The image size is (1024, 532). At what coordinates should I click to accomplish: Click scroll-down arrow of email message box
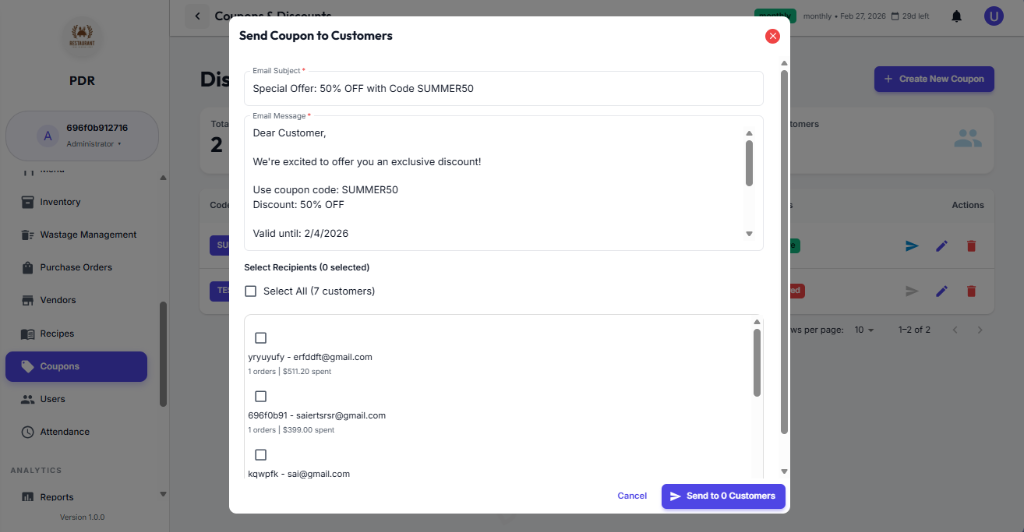pyautogui.click(x=749, y=234)
